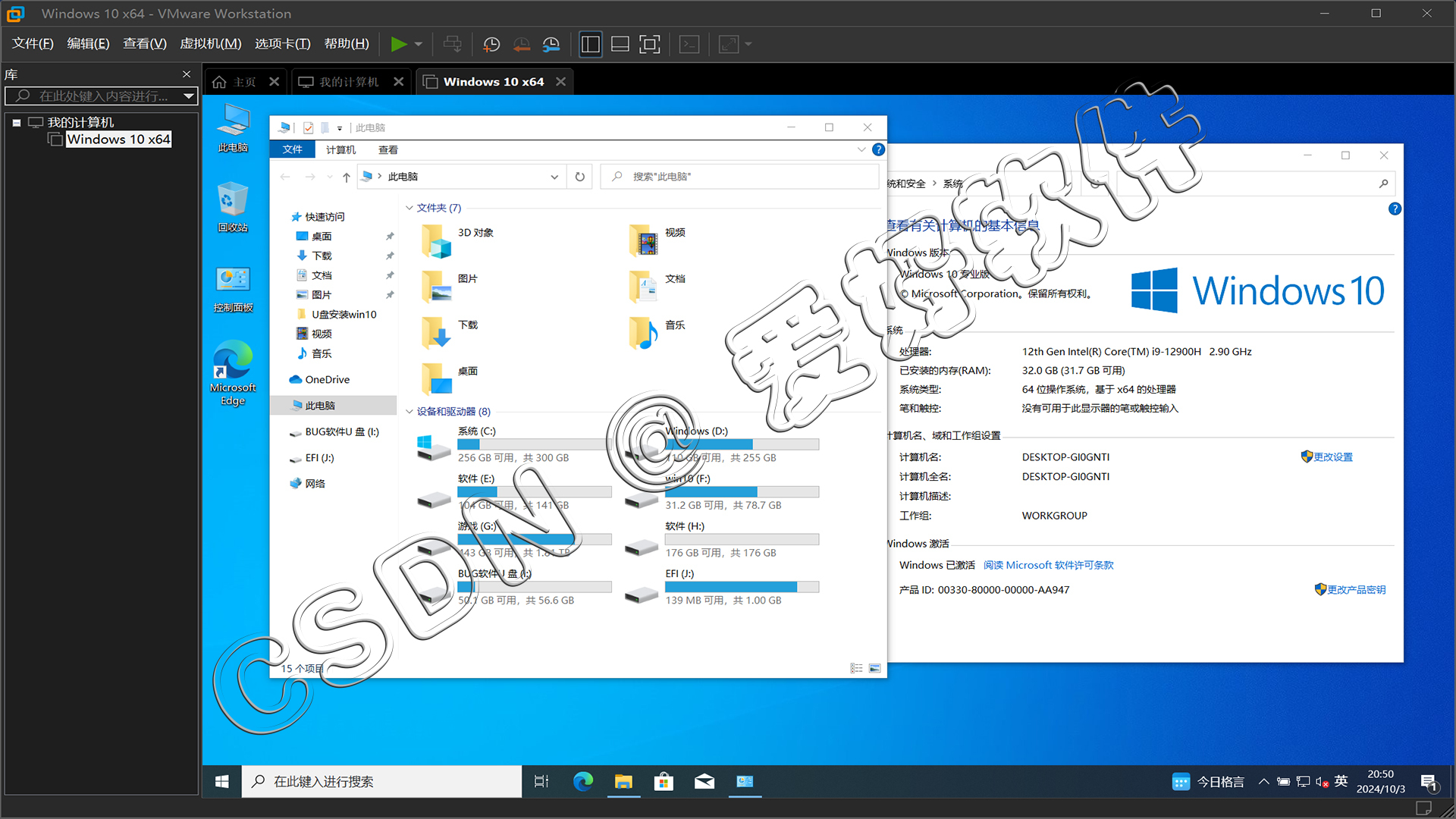This screenshot has width=1456, height=819.
Task: Select 3D 对象 folder
Action: tap(458, 240)
